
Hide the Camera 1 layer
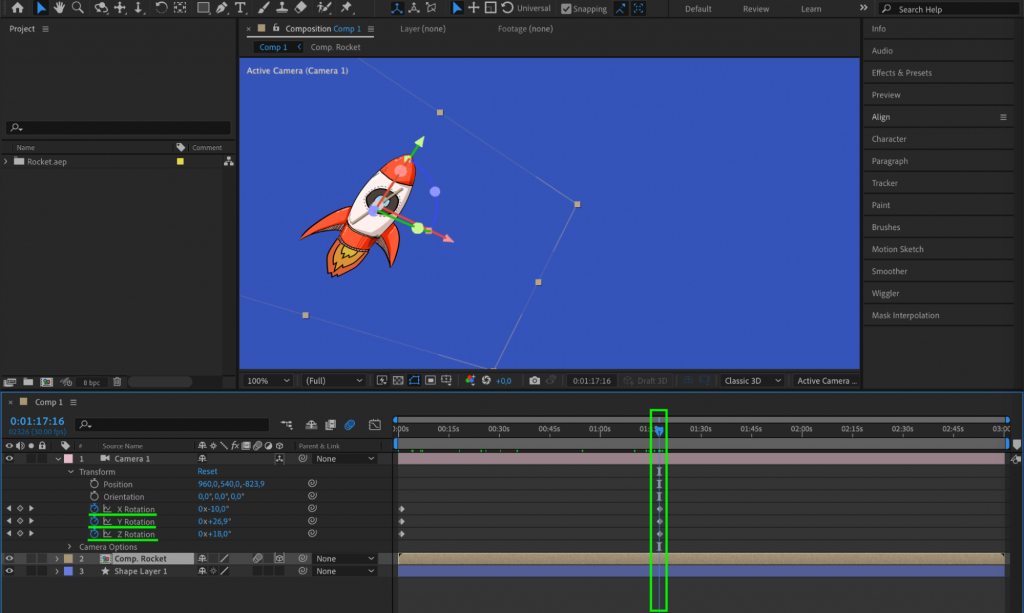pyautogui.click(x=9, y=459)
